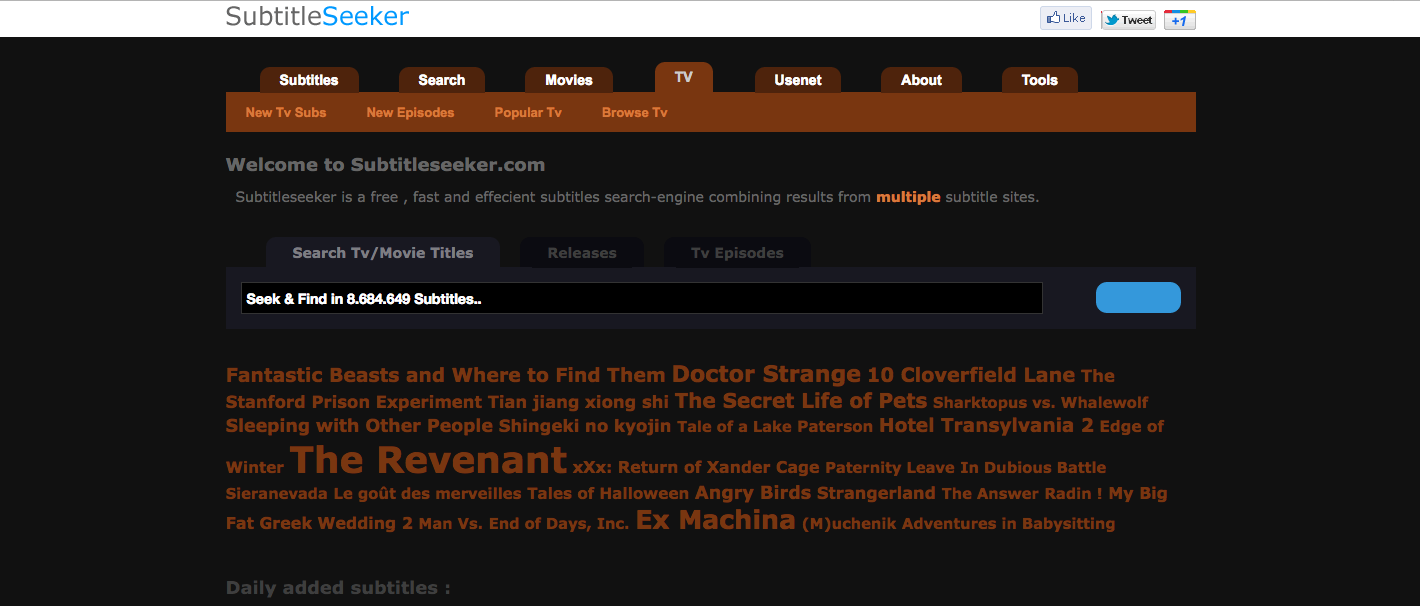Open Strangerland link
The height and width of the screenshot is (606, 1420).
pos(876,493)
